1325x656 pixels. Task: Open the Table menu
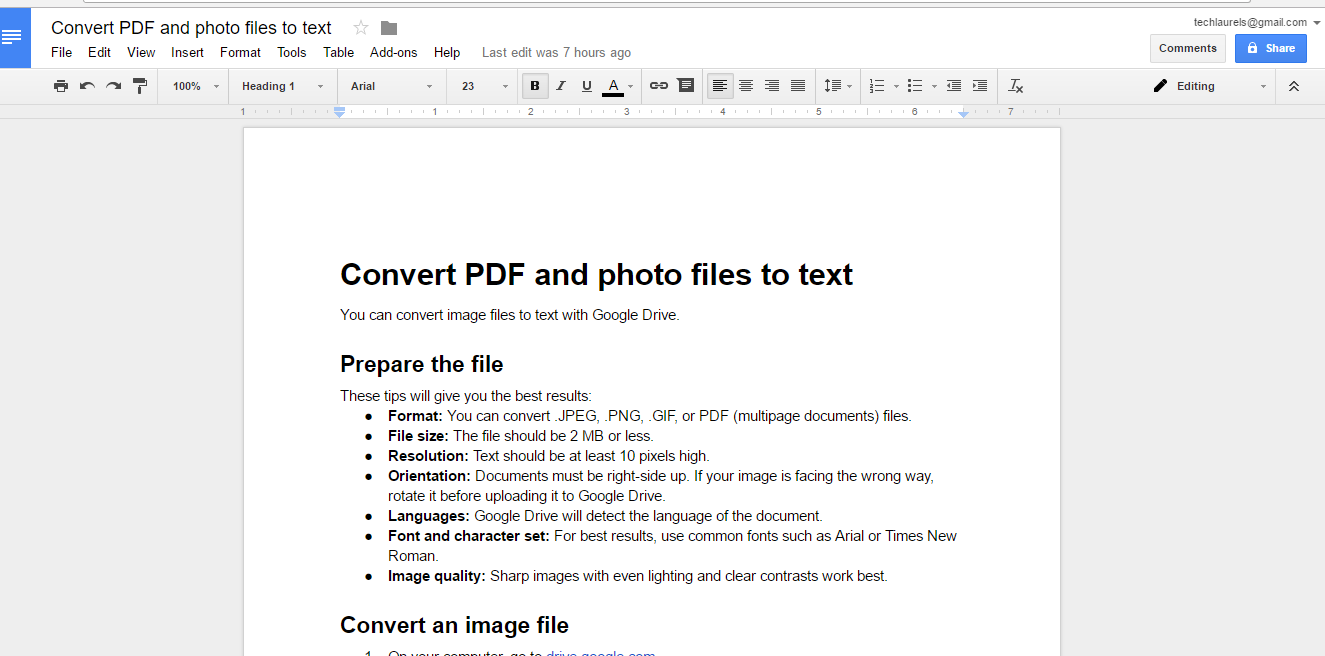click(x=338, y=52)
